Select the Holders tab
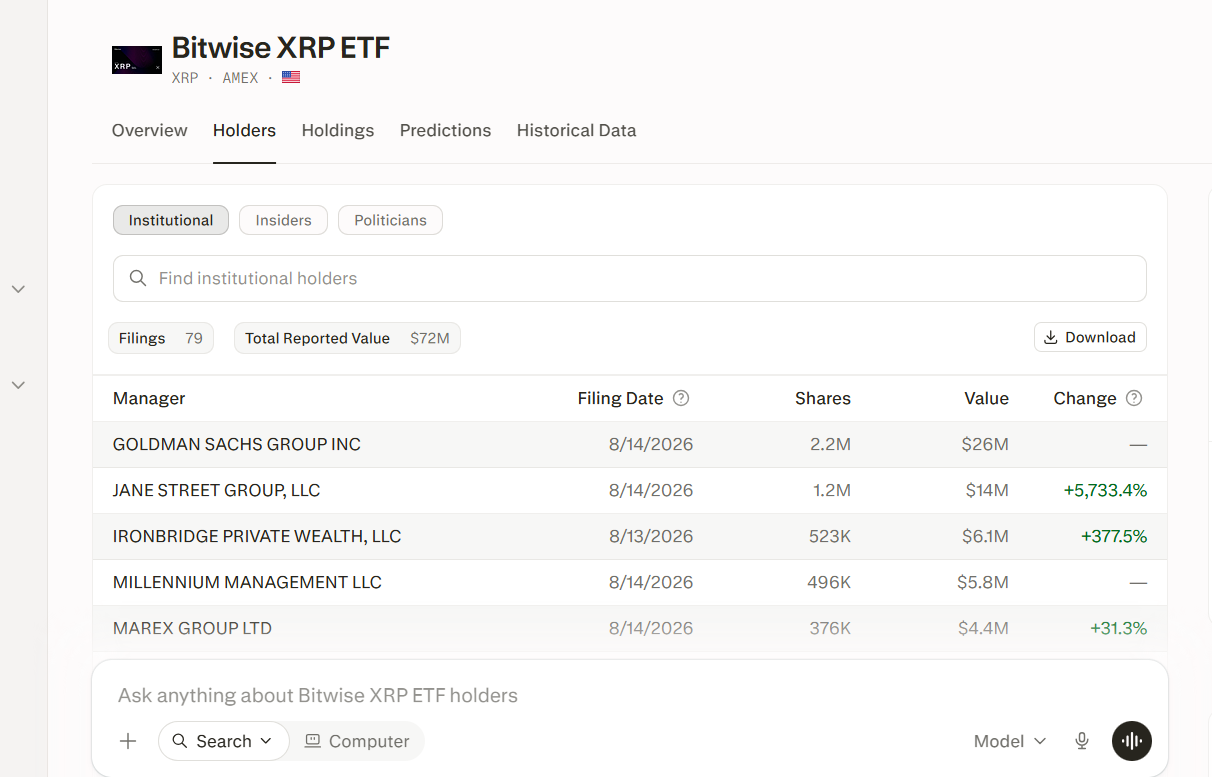1212x777 pixels. pos(244,130)
